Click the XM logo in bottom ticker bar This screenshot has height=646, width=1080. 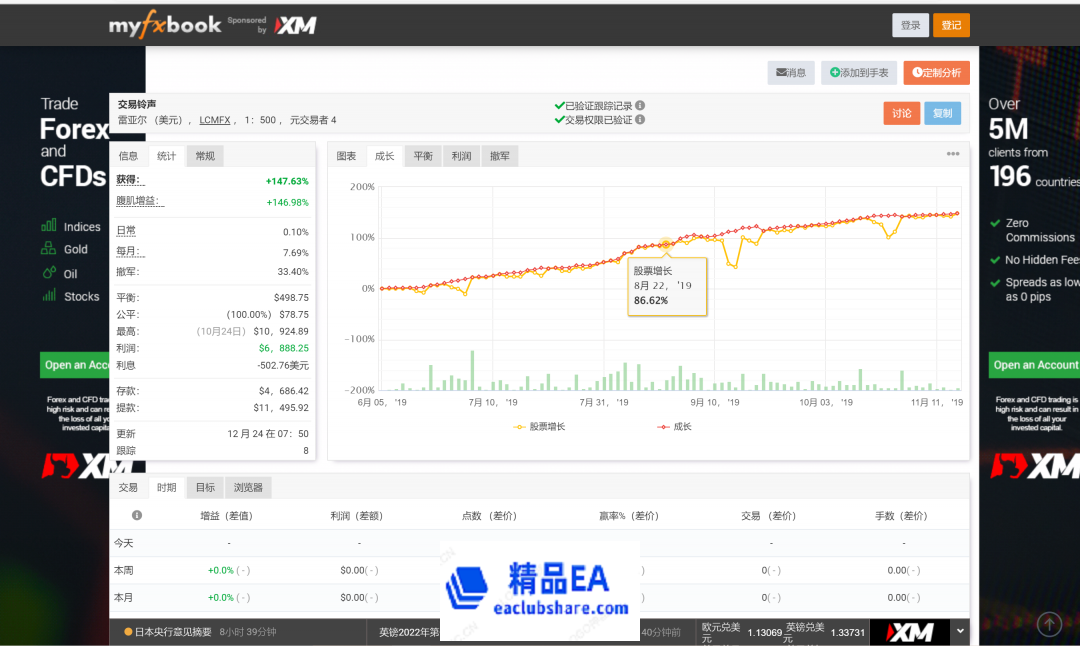pos(909,632)
